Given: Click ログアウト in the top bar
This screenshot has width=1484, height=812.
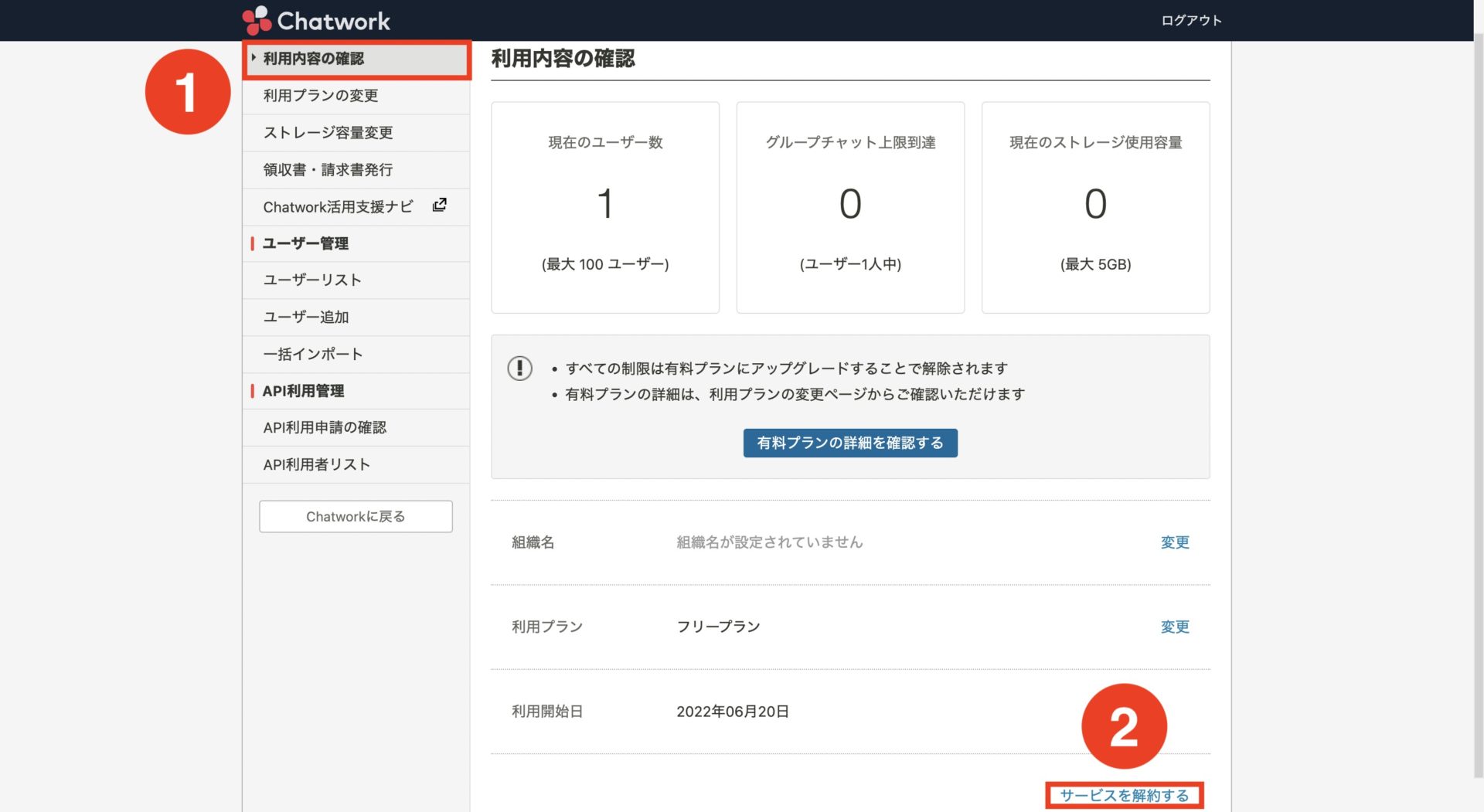Looking at the screenshot, I should (1191, 20).
